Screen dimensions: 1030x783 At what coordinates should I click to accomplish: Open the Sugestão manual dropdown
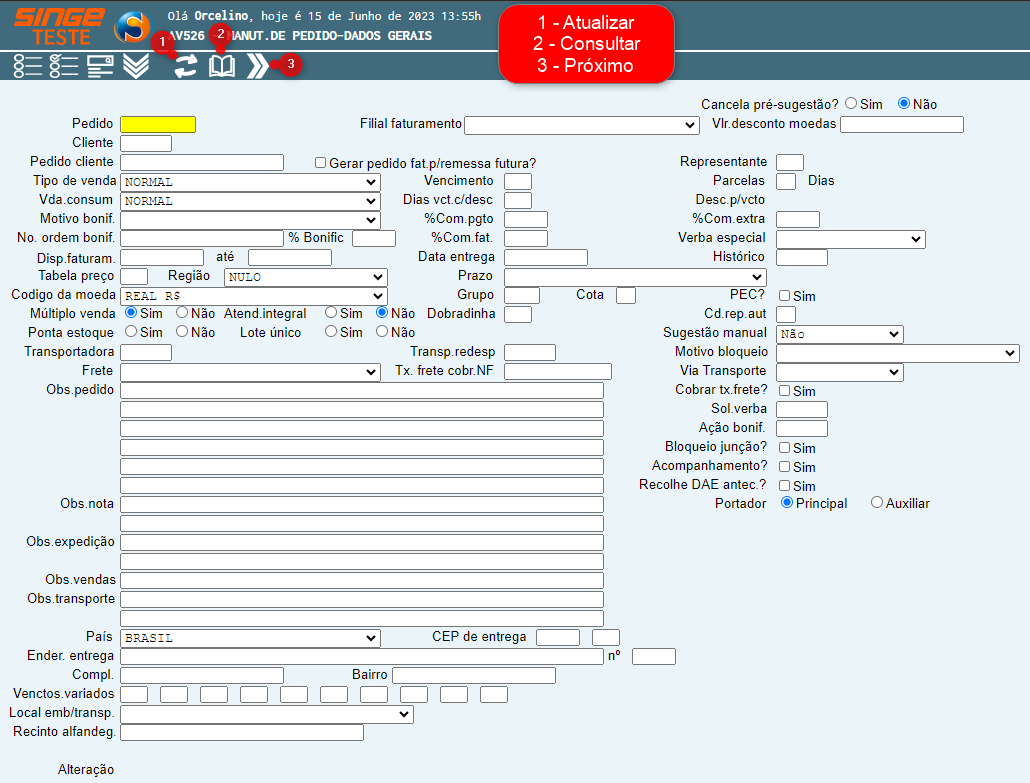(840, 334)
